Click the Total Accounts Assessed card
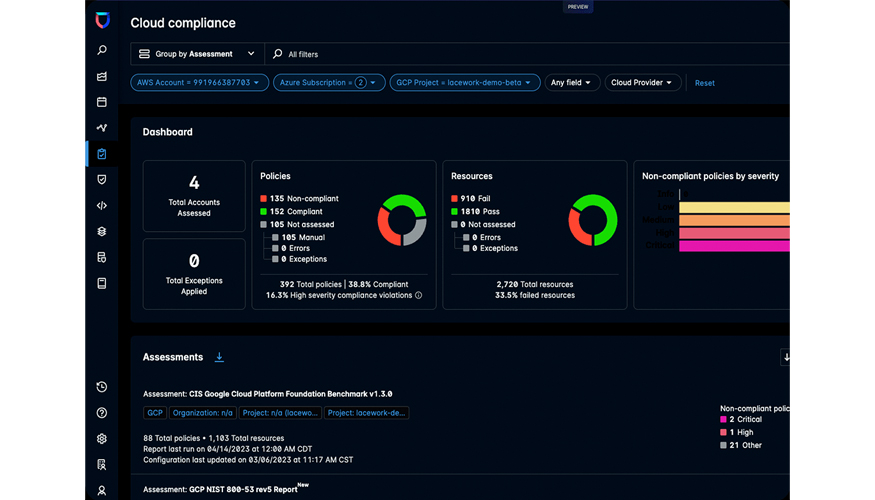875x500 pixels. (194, 196)
